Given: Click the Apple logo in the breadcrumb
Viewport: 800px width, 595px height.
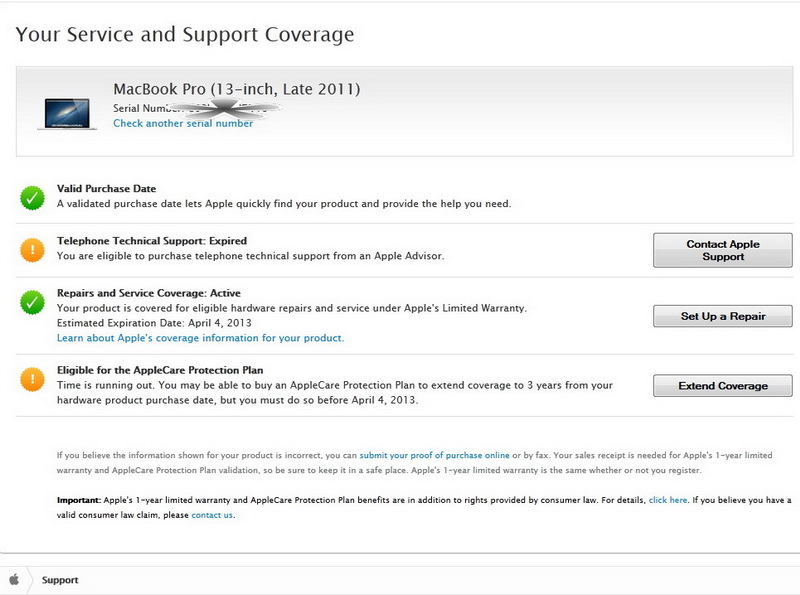Looking at the screenshot, I should 14,580.
